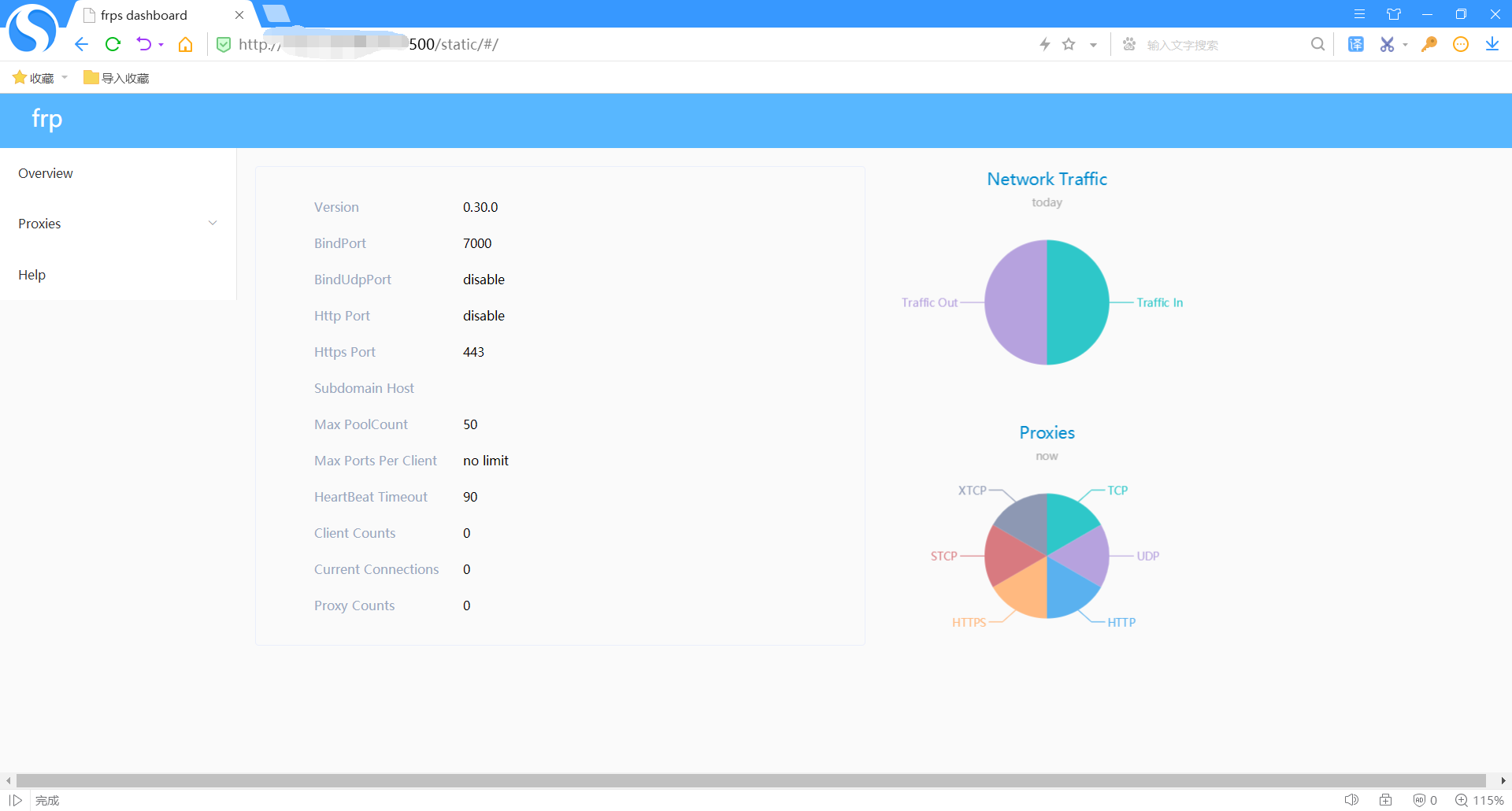Click the Version value 0.30.0

tap(480, 207)
